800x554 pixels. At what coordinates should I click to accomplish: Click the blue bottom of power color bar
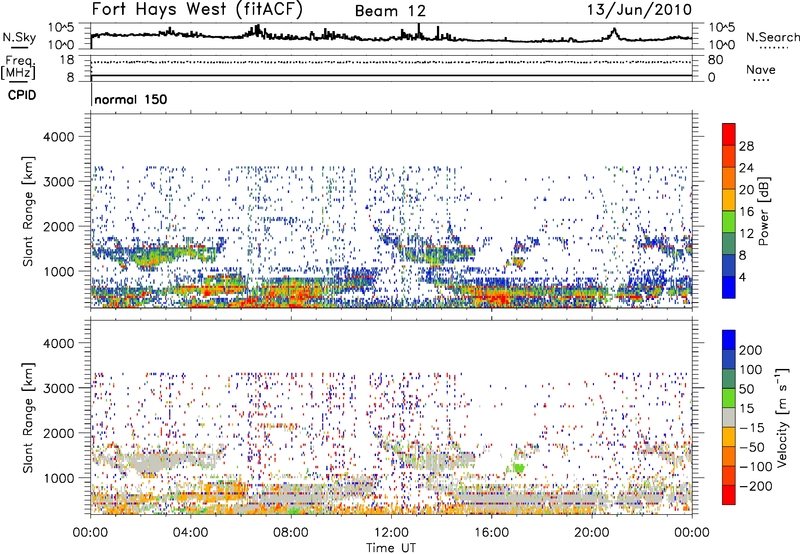[729, 287]
